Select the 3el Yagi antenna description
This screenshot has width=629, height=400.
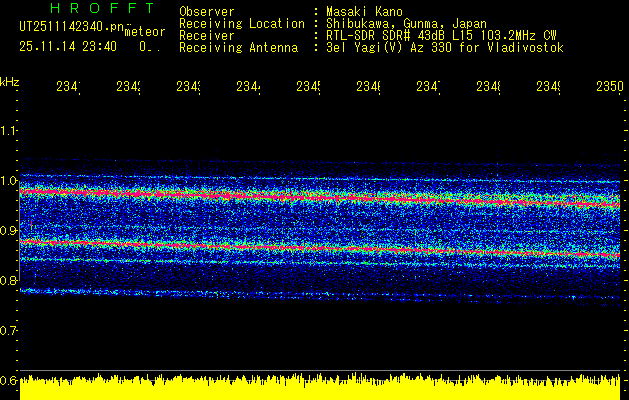tap(445, 48)
